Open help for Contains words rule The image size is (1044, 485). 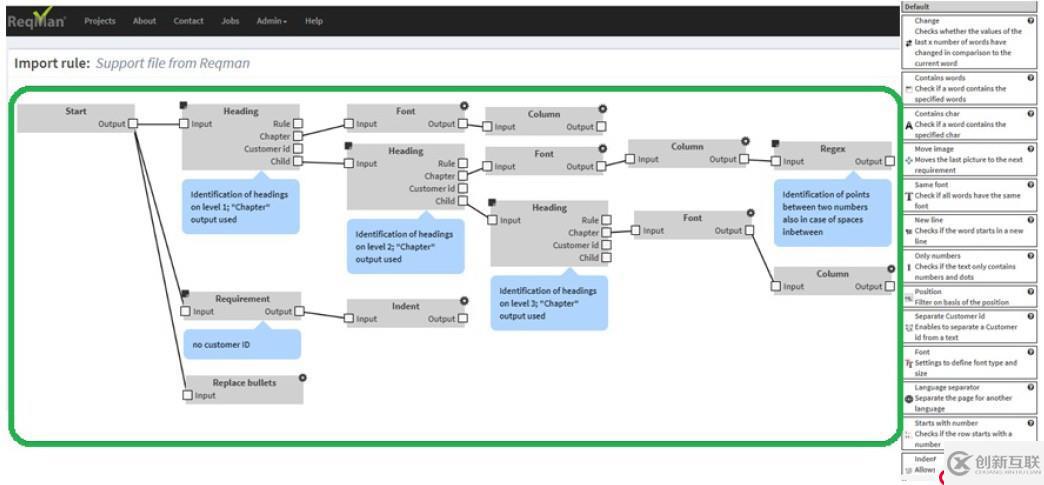(x=1031, y=78)
